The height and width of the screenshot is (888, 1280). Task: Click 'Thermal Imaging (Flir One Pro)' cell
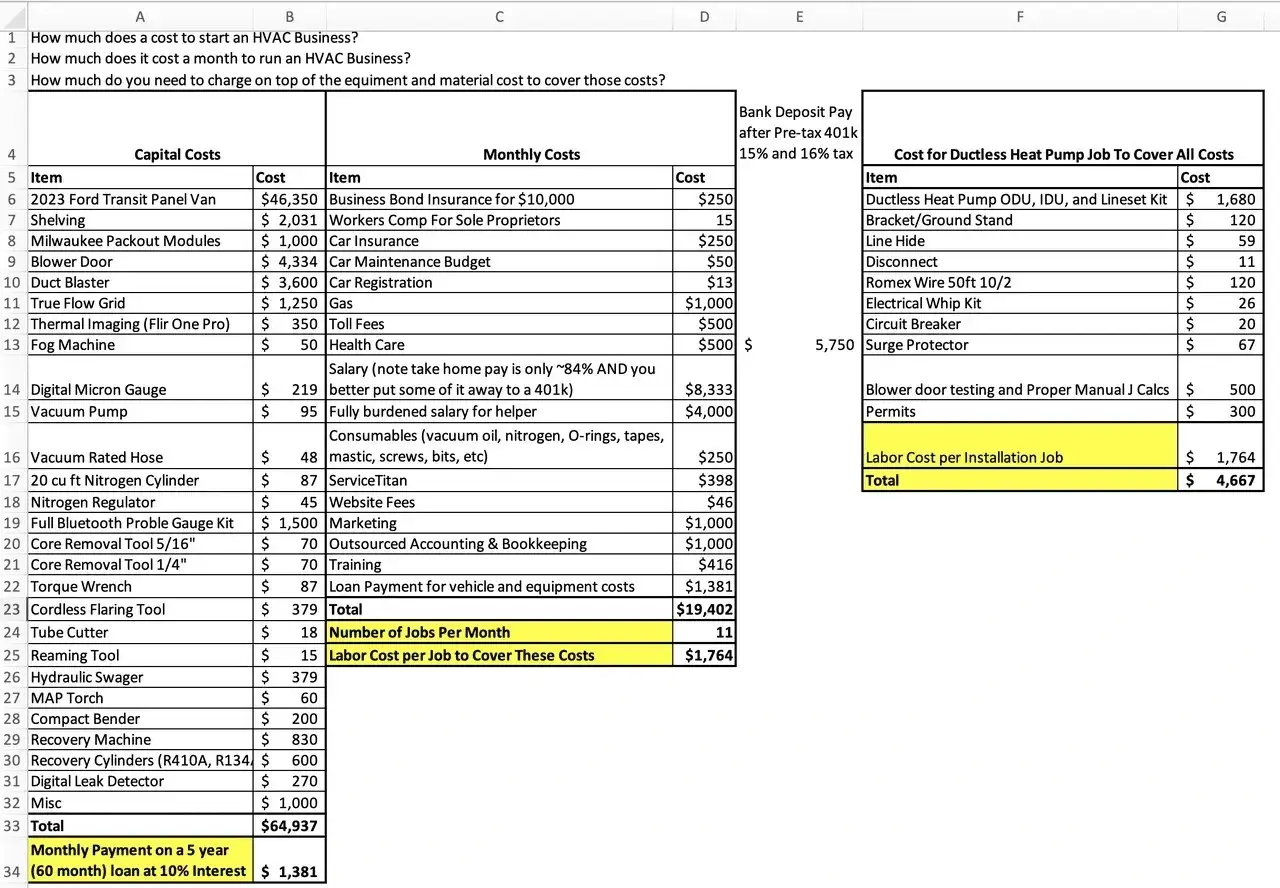pyautogui.click(x=141, y=324)
